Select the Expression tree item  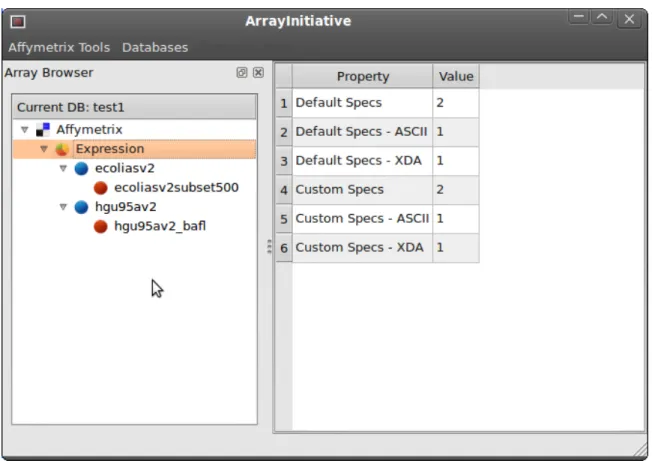coord(110,149)
